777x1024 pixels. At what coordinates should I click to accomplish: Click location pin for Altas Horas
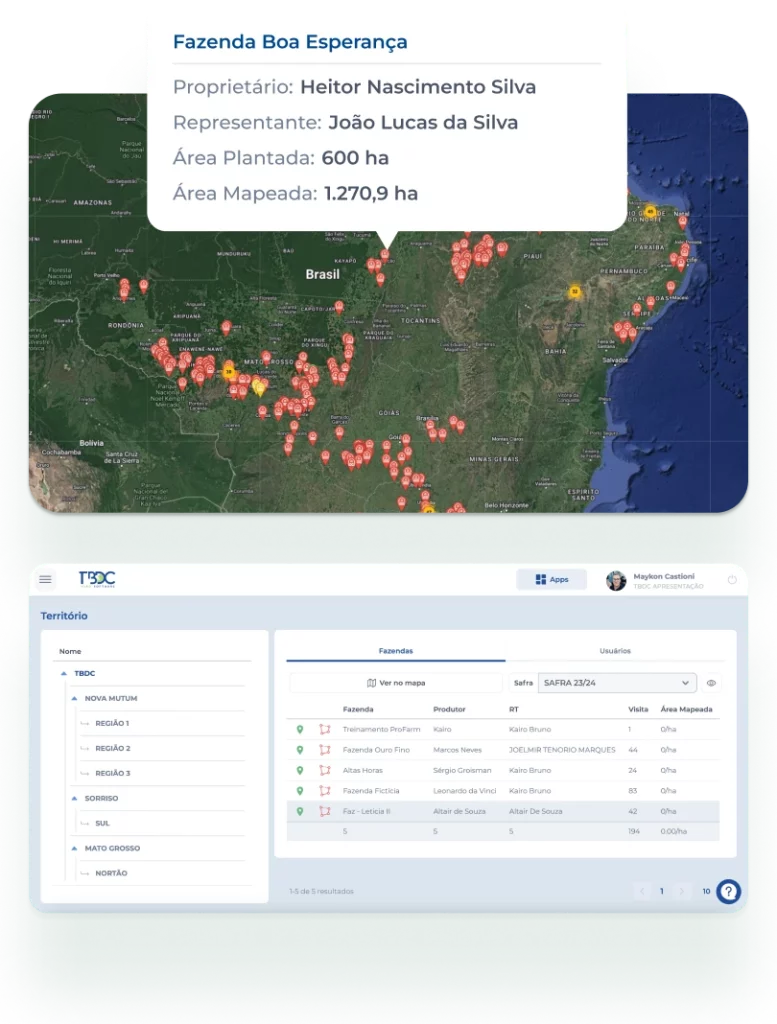299,770
